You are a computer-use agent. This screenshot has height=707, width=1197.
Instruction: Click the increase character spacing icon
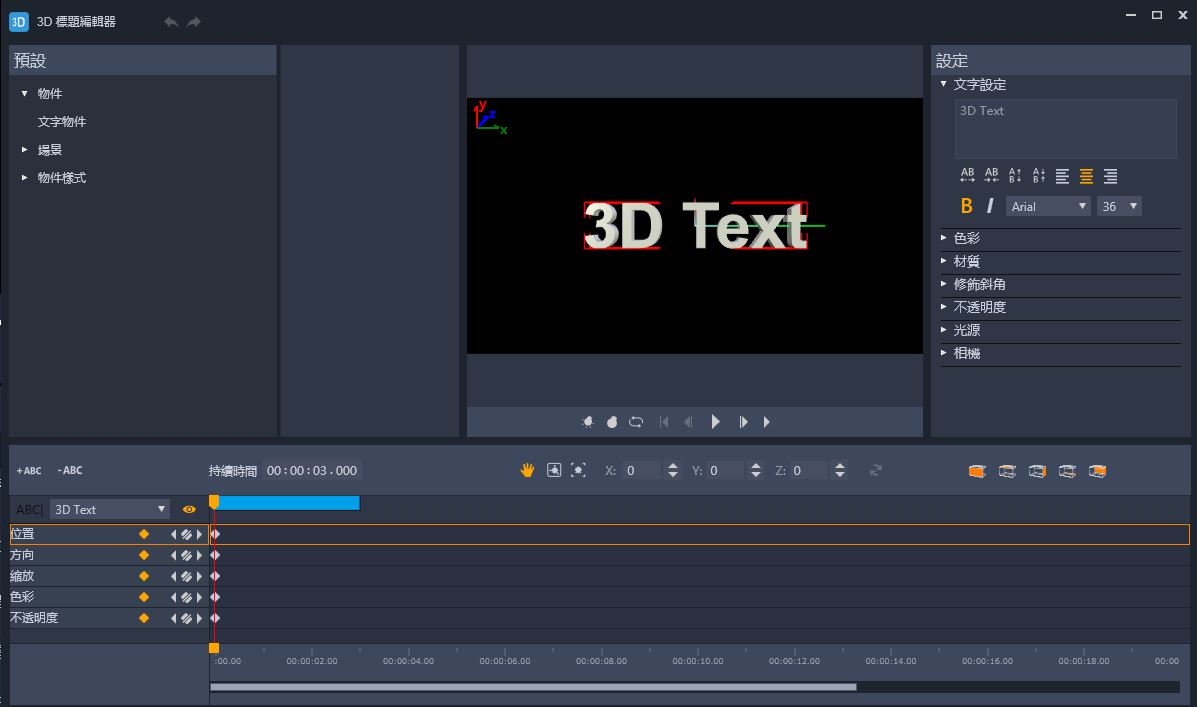pos(967,176)
